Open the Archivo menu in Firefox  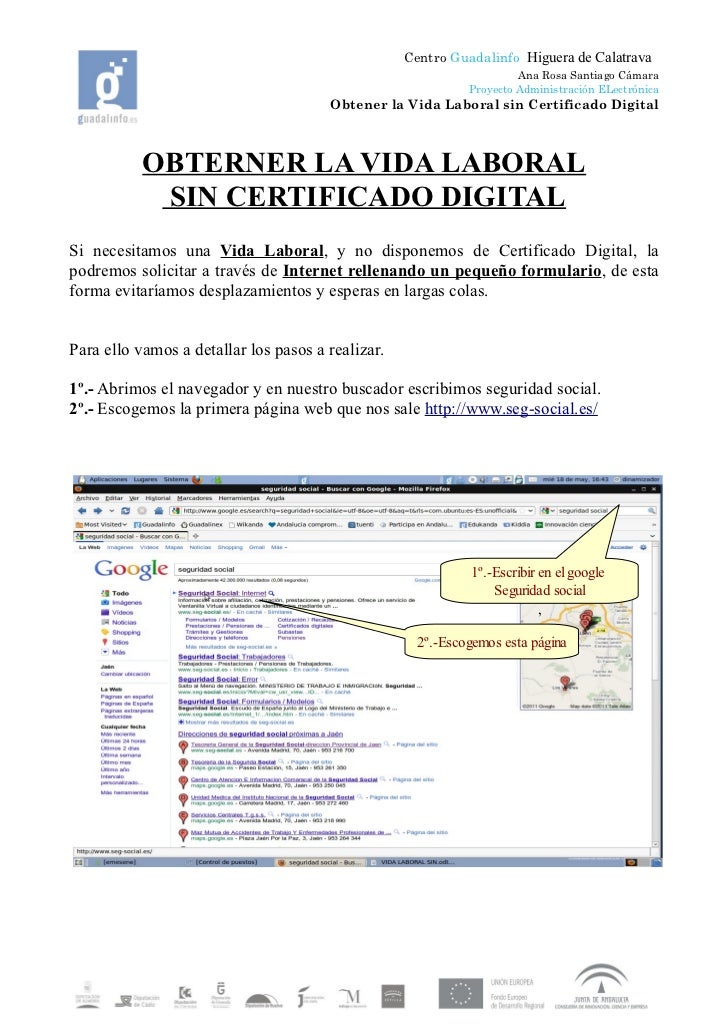pos(87,498)
